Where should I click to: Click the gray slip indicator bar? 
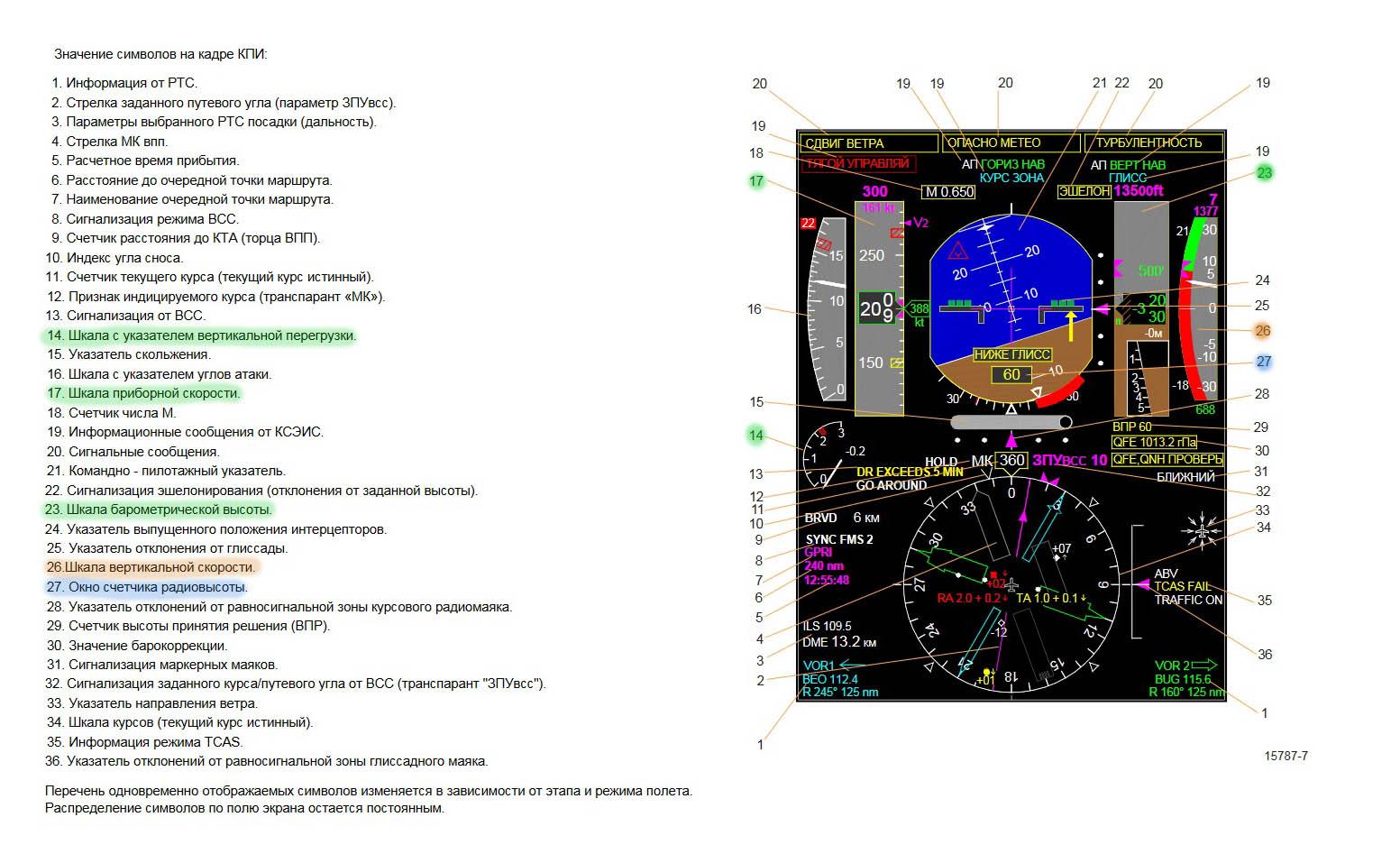(1011, 422)
